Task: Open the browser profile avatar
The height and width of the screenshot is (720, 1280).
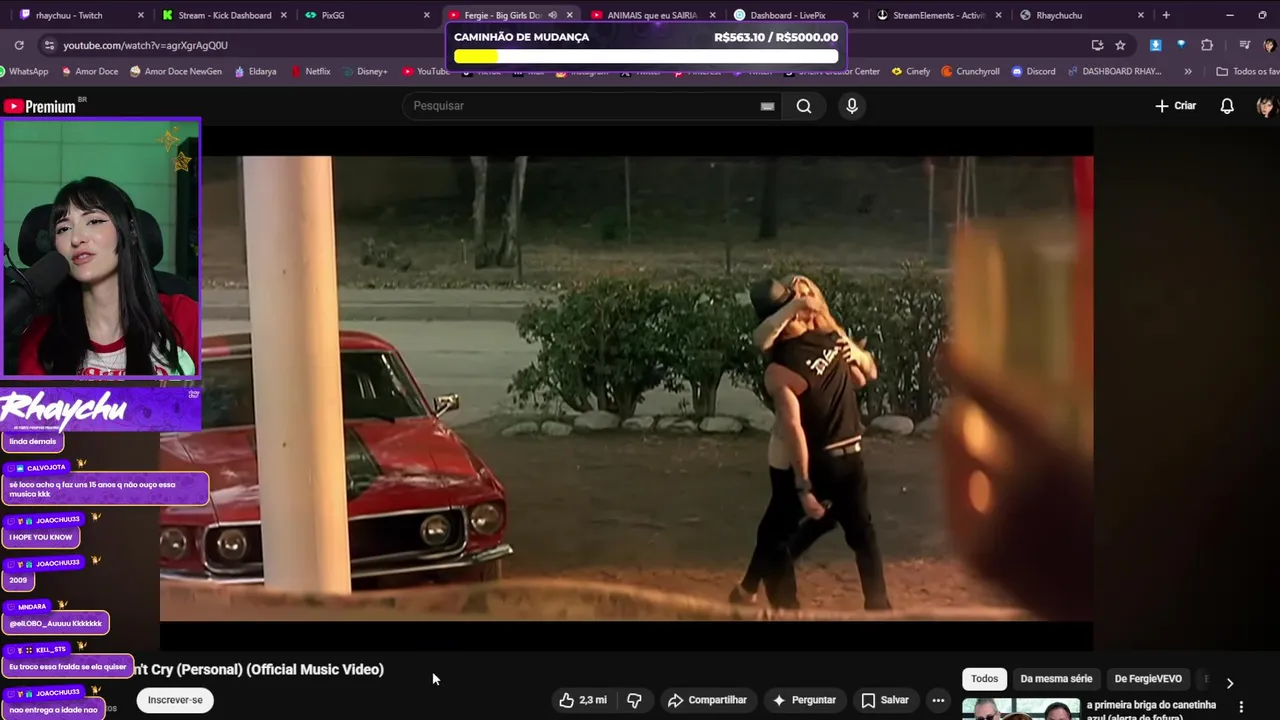Action: pyautogui.click(x=1269, y=45)
